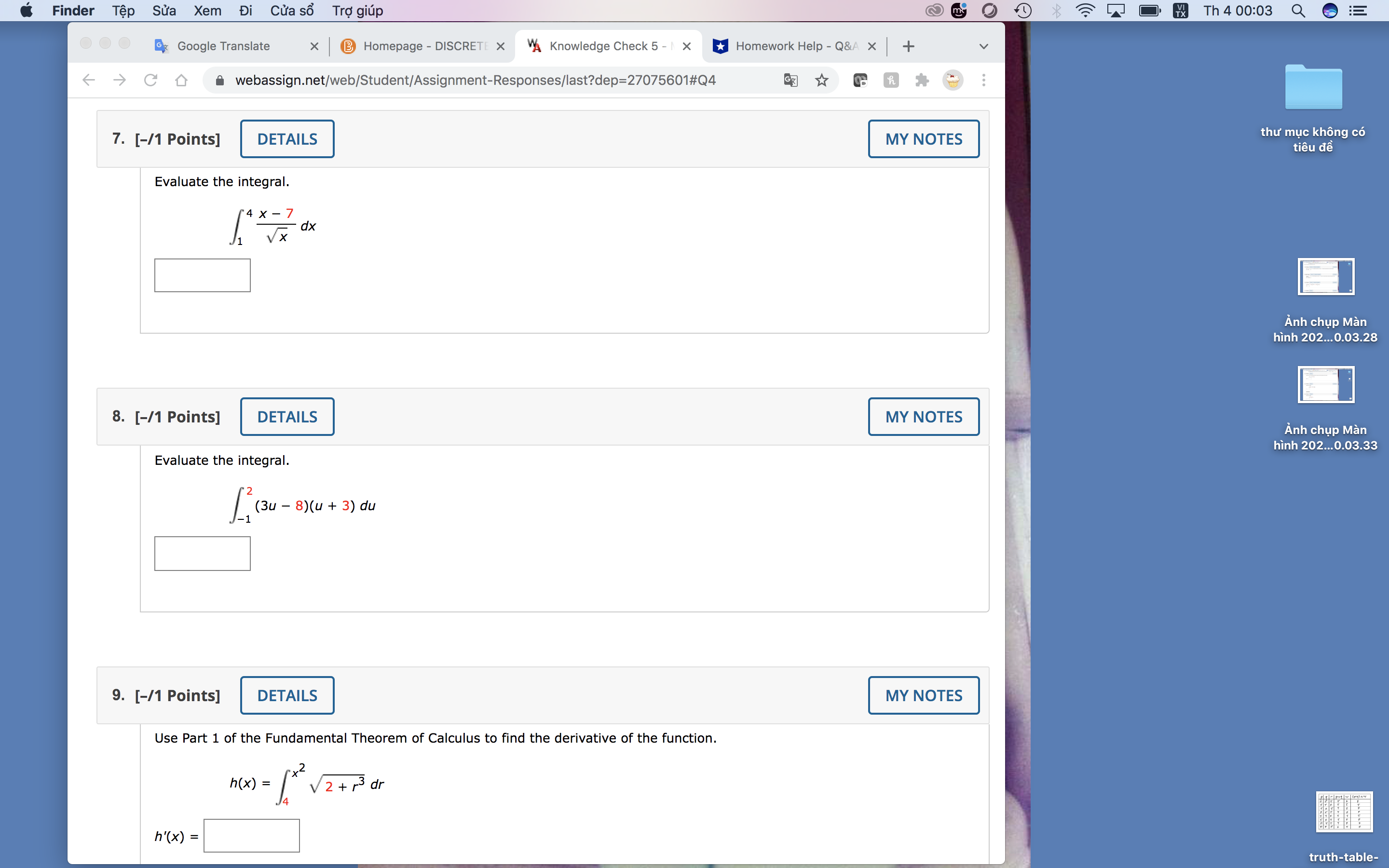Open the Google Translate extension icon
This screenshot has width=1389, height=868.
(x=790, y=81)
